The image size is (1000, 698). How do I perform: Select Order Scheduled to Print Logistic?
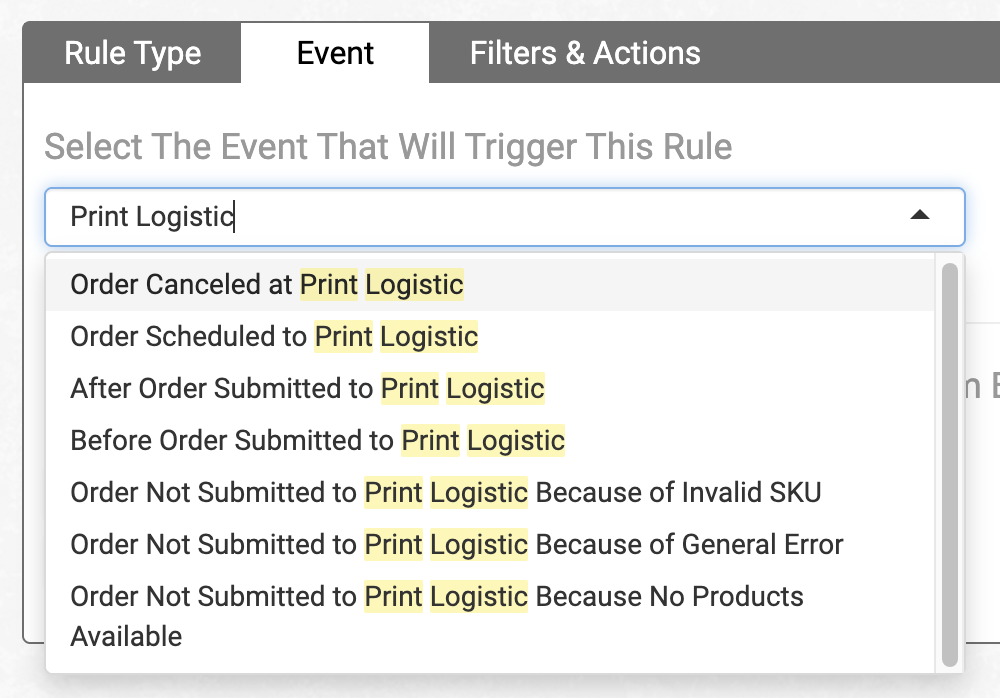pos(274,337)
